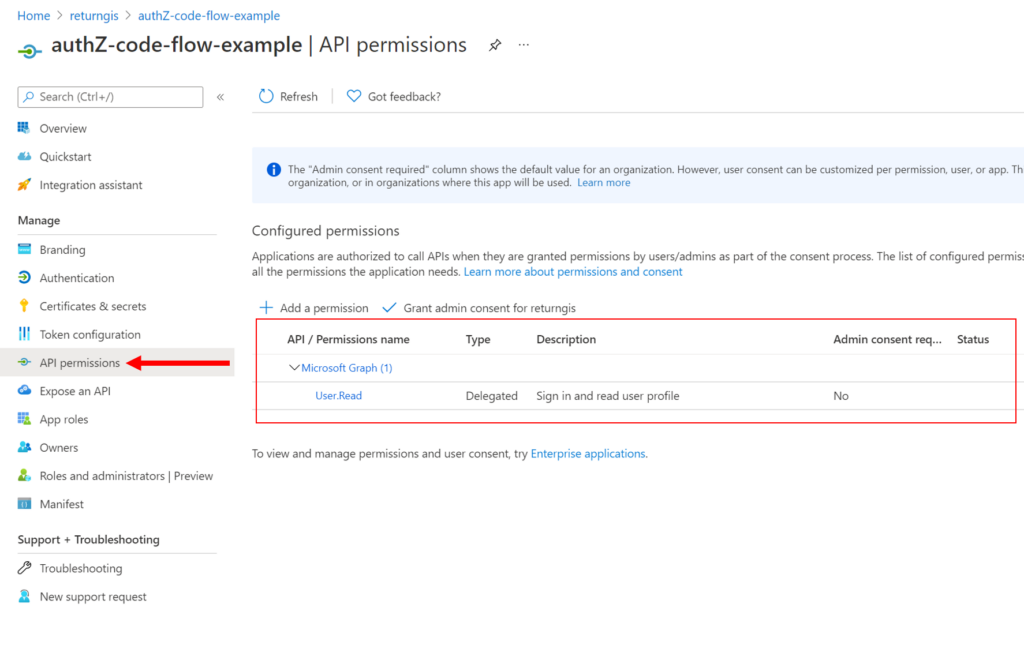The image size is (1024, 649).
Task: Click the Branding icon in Manage section
Action: (24, 249)
